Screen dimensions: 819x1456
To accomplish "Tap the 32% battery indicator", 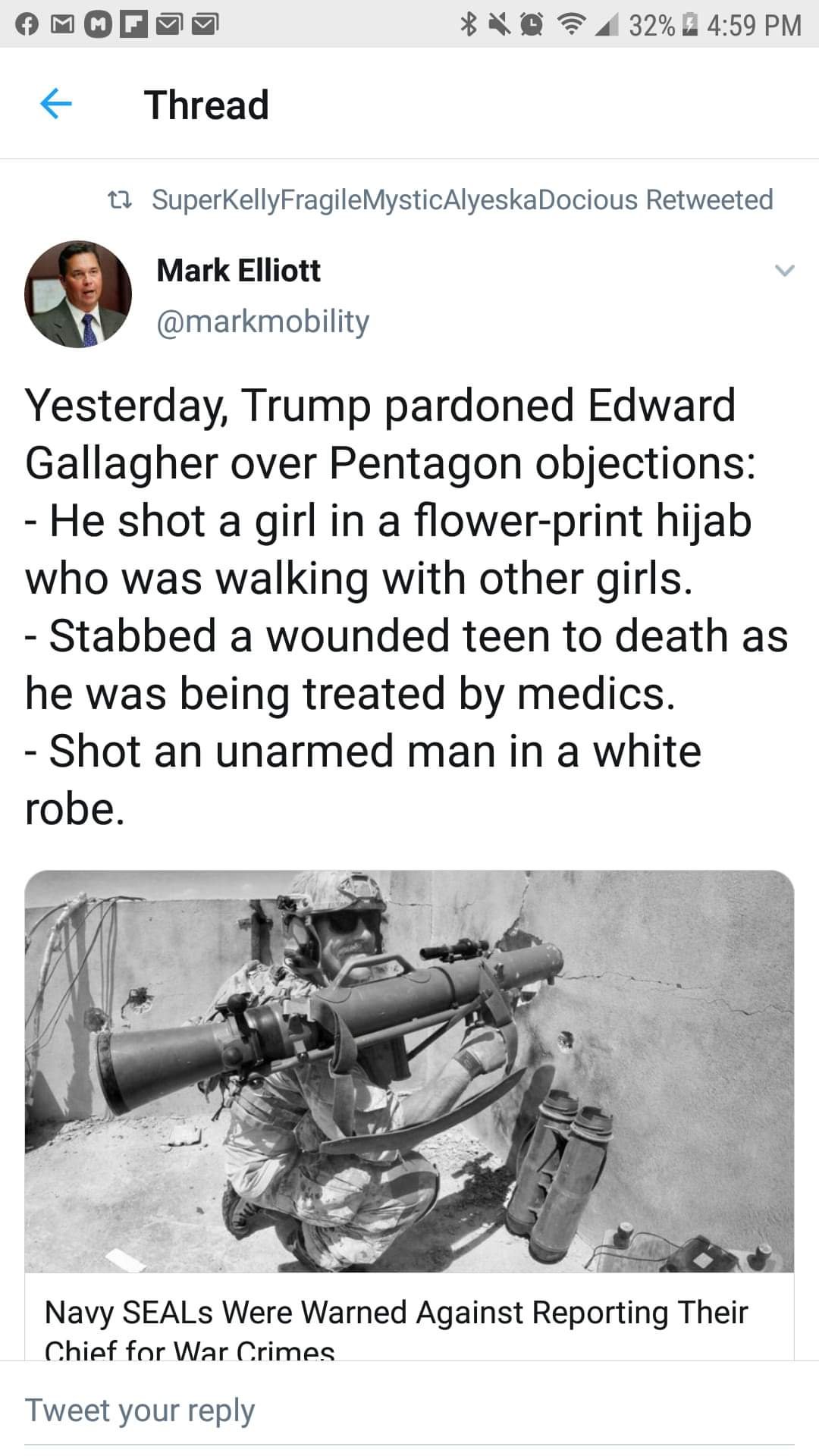I will click(x=660, y=25).
